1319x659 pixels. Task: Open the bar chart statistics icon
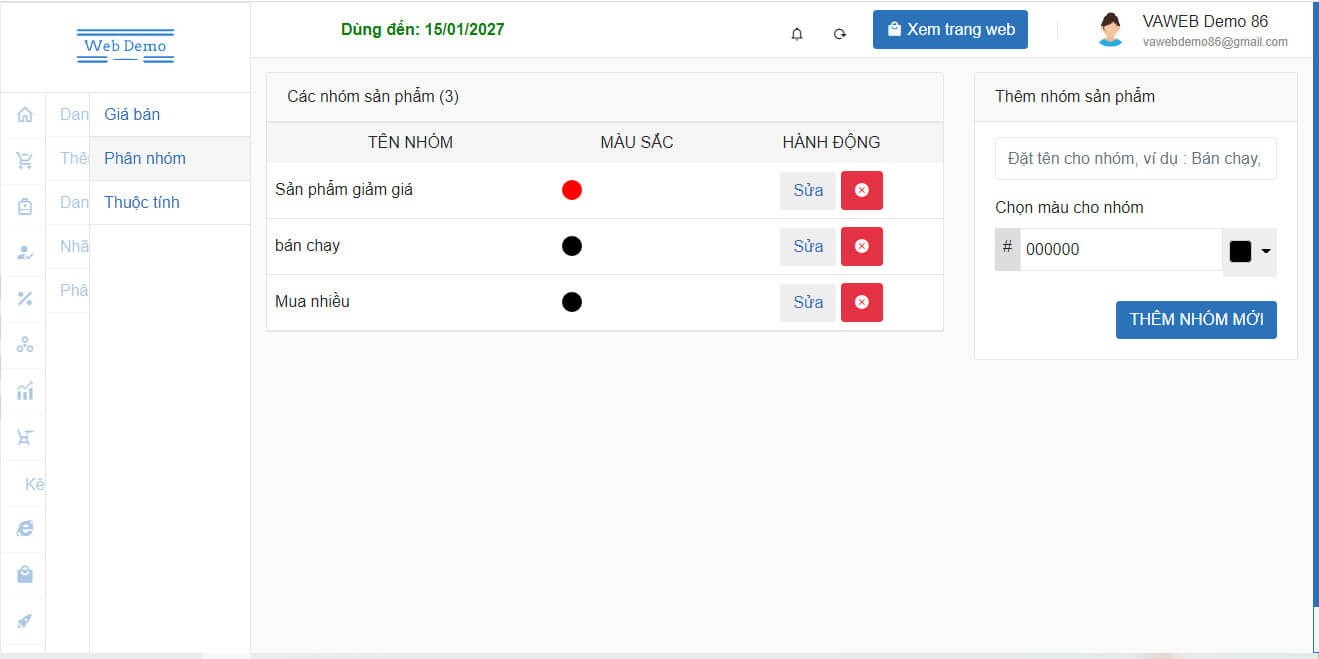click(25, 391)
